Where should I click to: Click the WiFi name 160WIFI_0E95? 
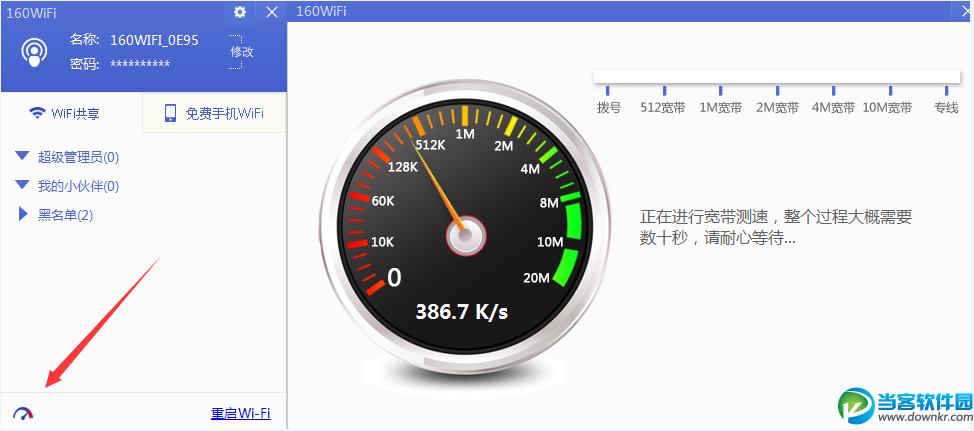154,40
